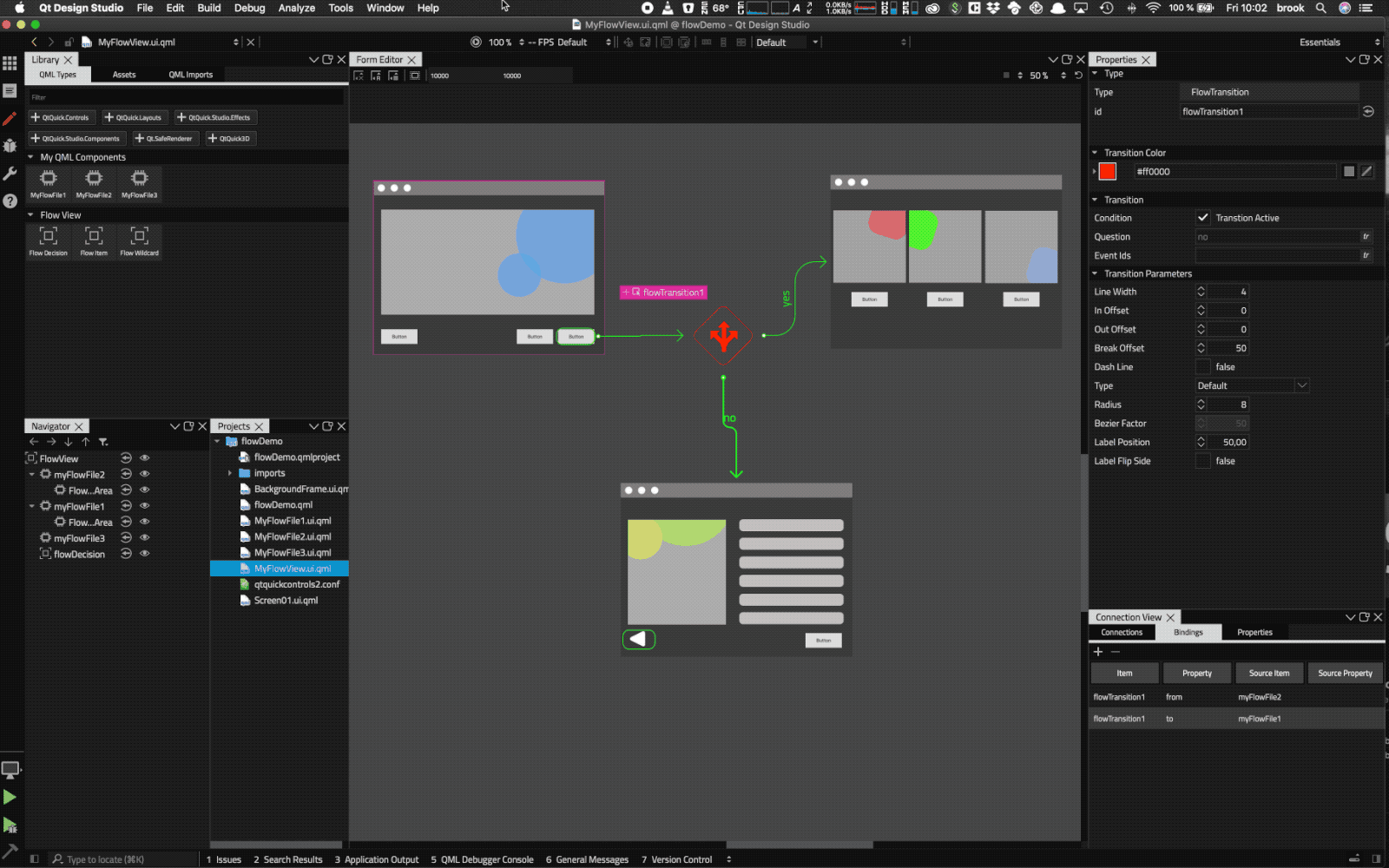Toggle visibility of myFlowFile3 in Navigator

point(144,538)
